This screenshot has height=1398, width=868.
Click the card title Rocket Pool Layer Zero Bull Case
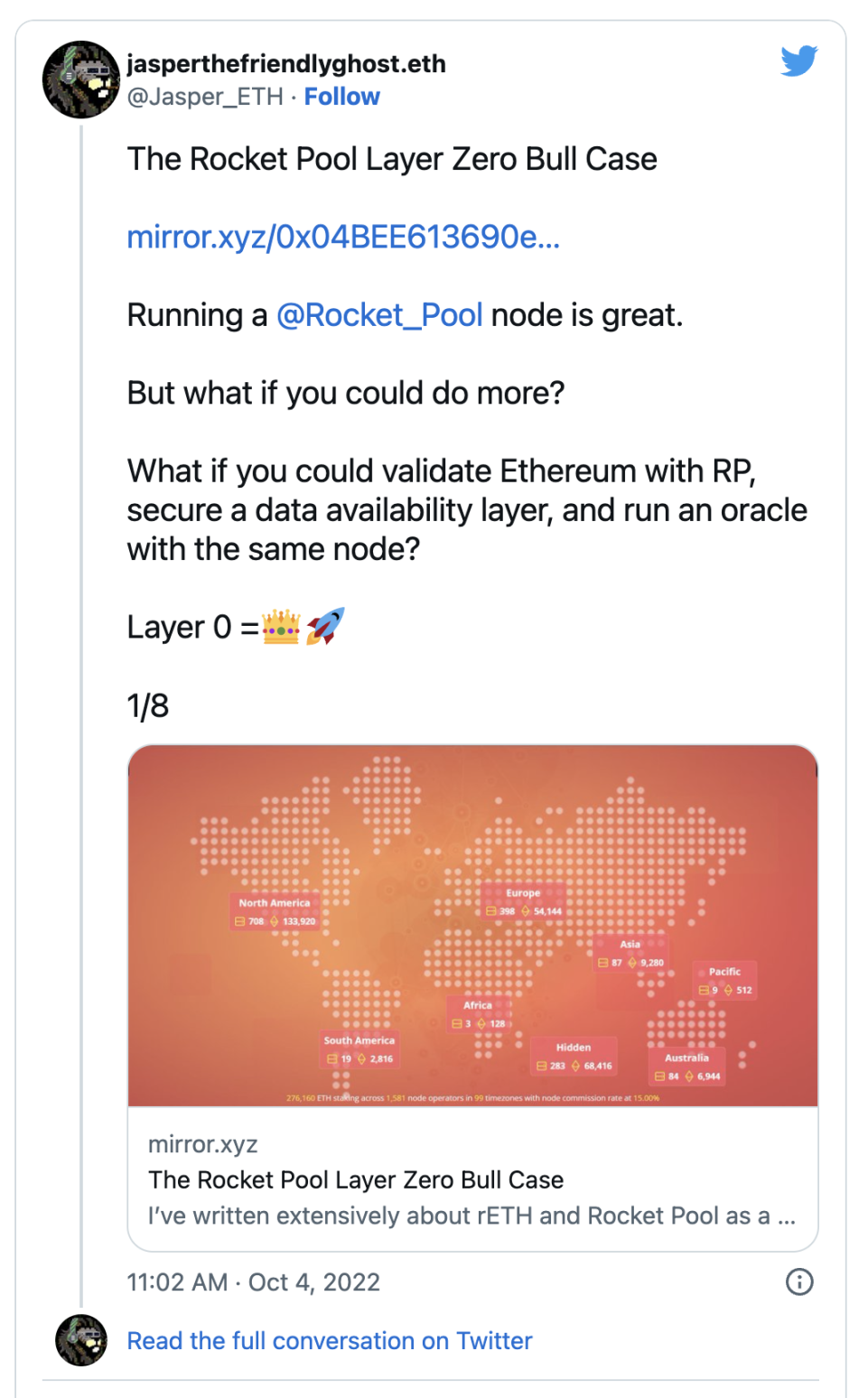point(356,1180)
